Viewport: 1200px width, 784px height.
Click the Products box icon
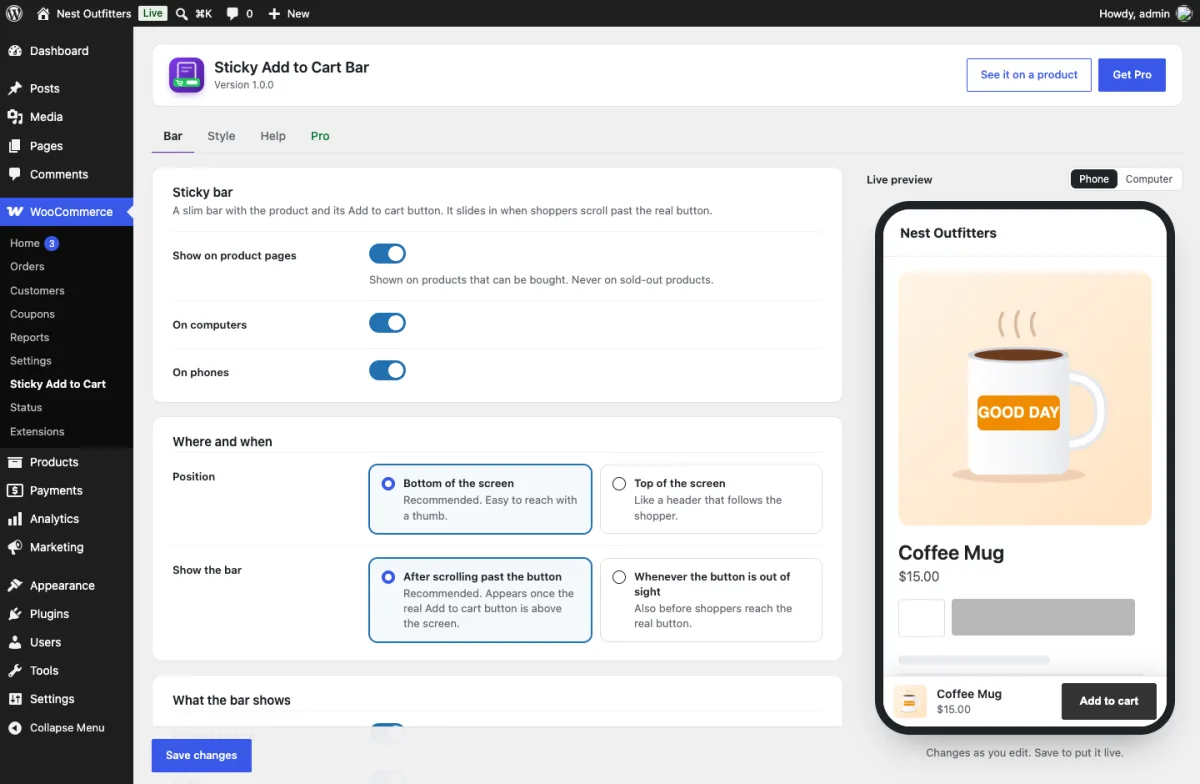pos(15,462)
